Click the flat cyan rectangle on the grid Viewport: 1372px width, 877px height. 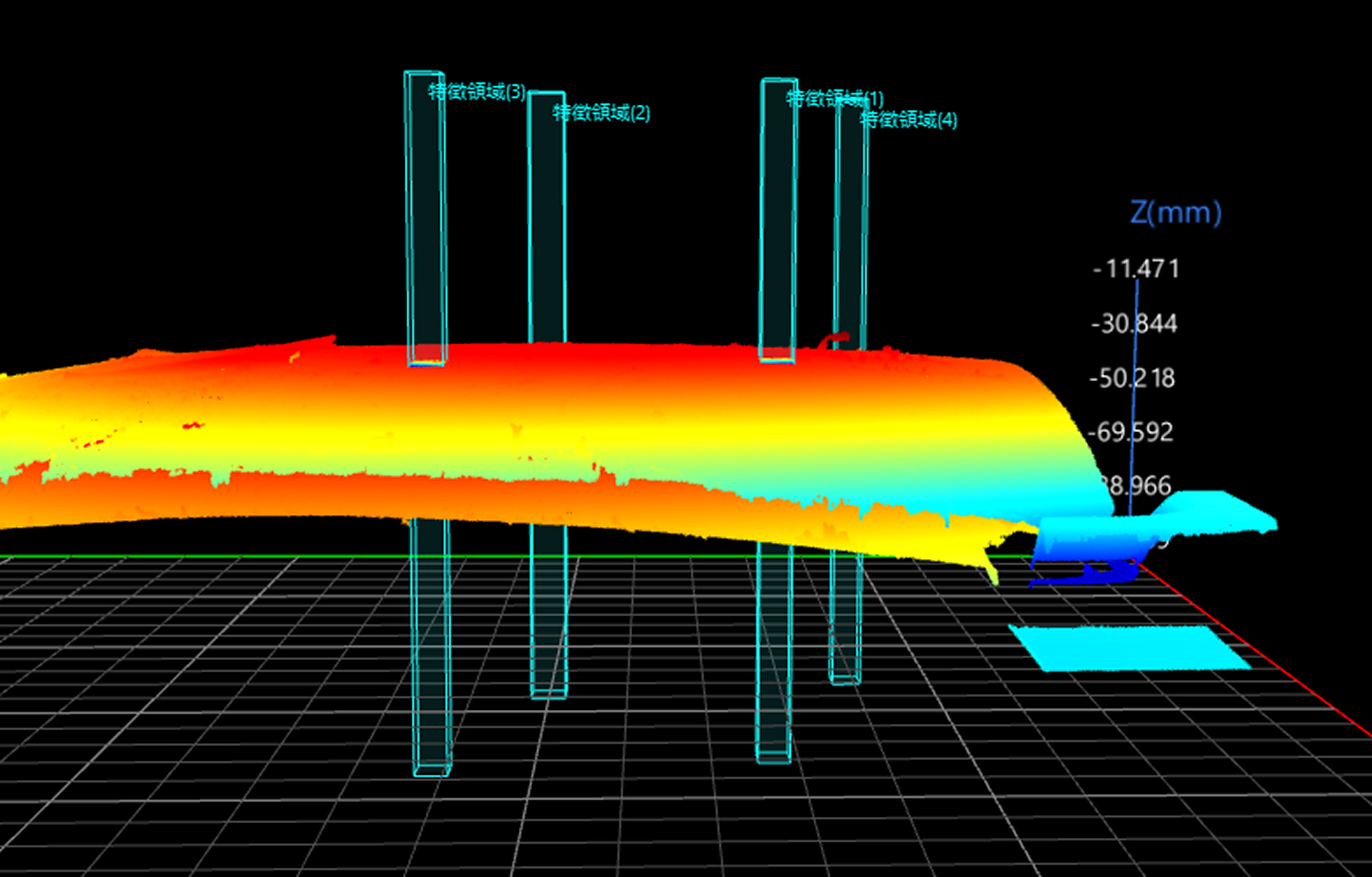1128,647
